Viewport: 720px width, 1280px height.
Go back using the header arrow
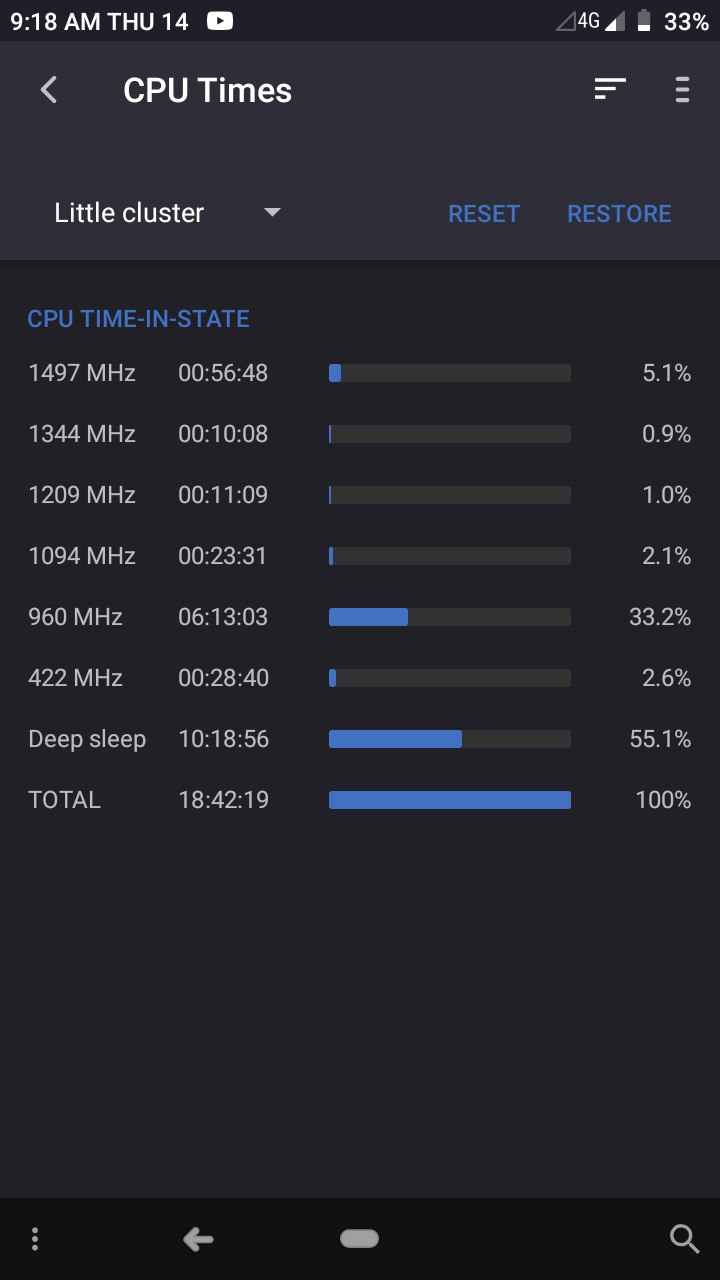click(x=48, y=90)
